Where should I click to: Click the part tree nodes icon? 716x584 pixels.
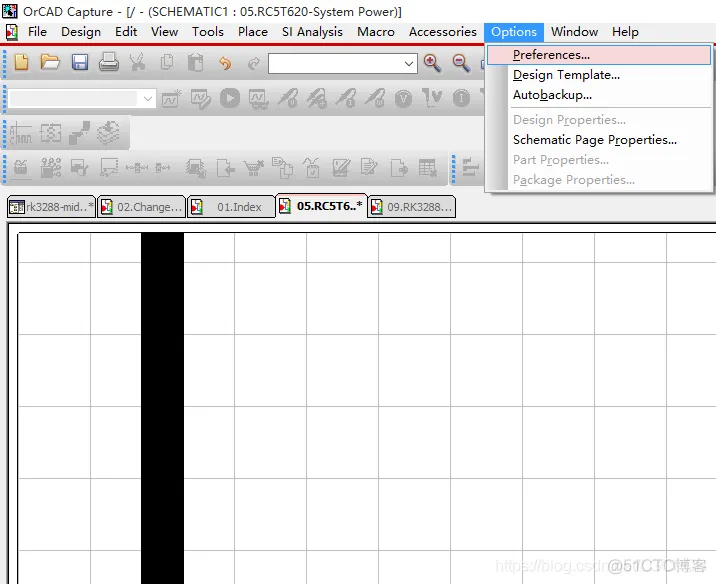51,168
